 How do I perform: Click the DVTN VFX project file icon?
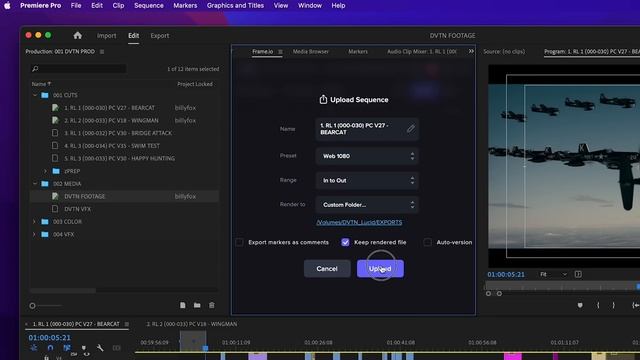click(x=55, y=209)
